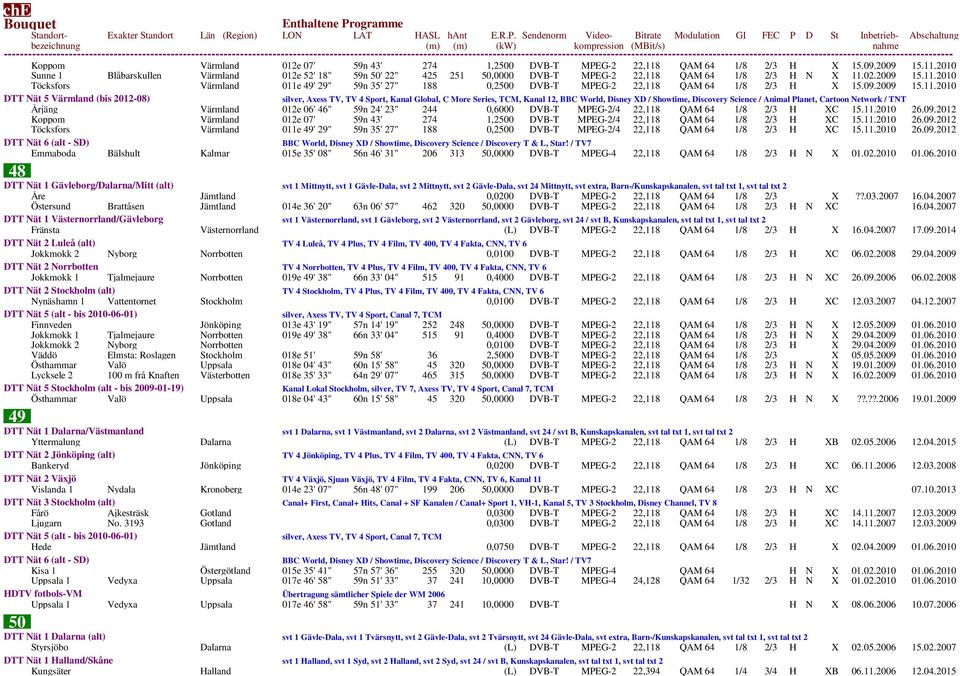
Task: Click exact location "Blåbarskullen"
Action: pos(134,76)
